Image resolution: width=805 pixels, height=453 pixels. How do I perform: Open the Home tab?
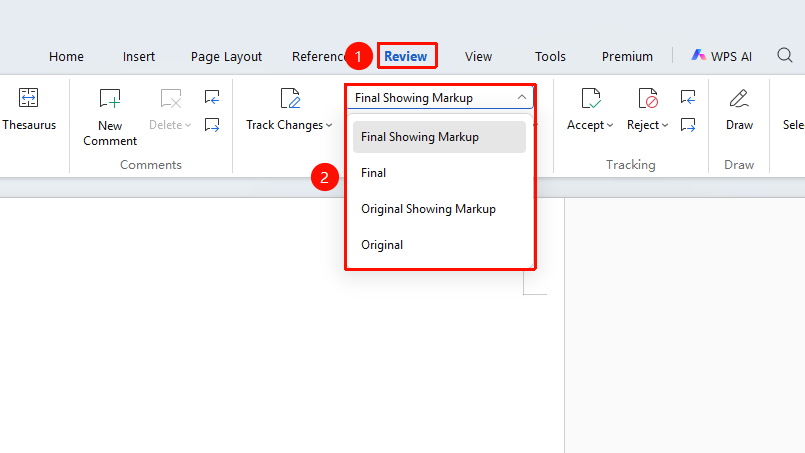click(66, 56)
